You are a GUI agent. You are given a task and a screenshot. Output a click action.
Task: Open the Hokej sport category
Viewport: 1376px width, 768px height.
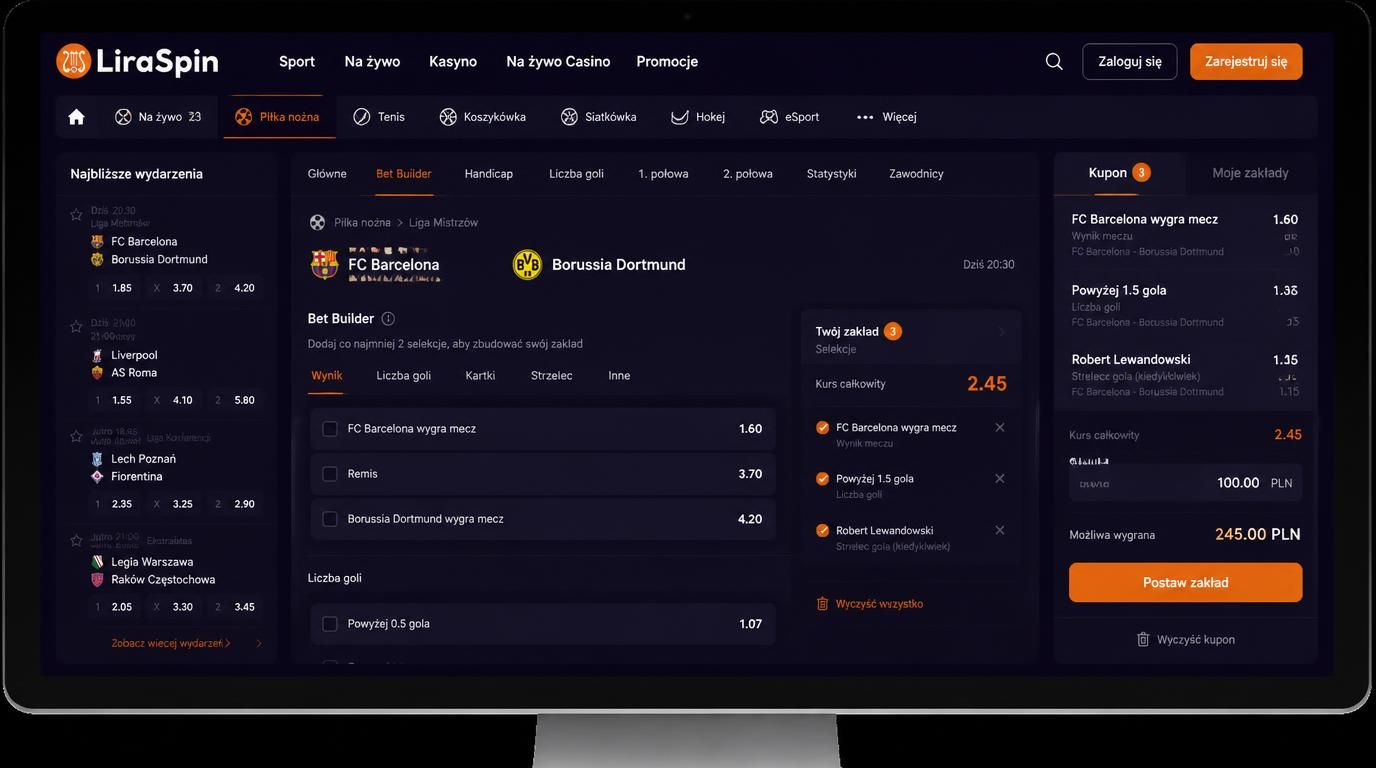(x=698, y=117)
